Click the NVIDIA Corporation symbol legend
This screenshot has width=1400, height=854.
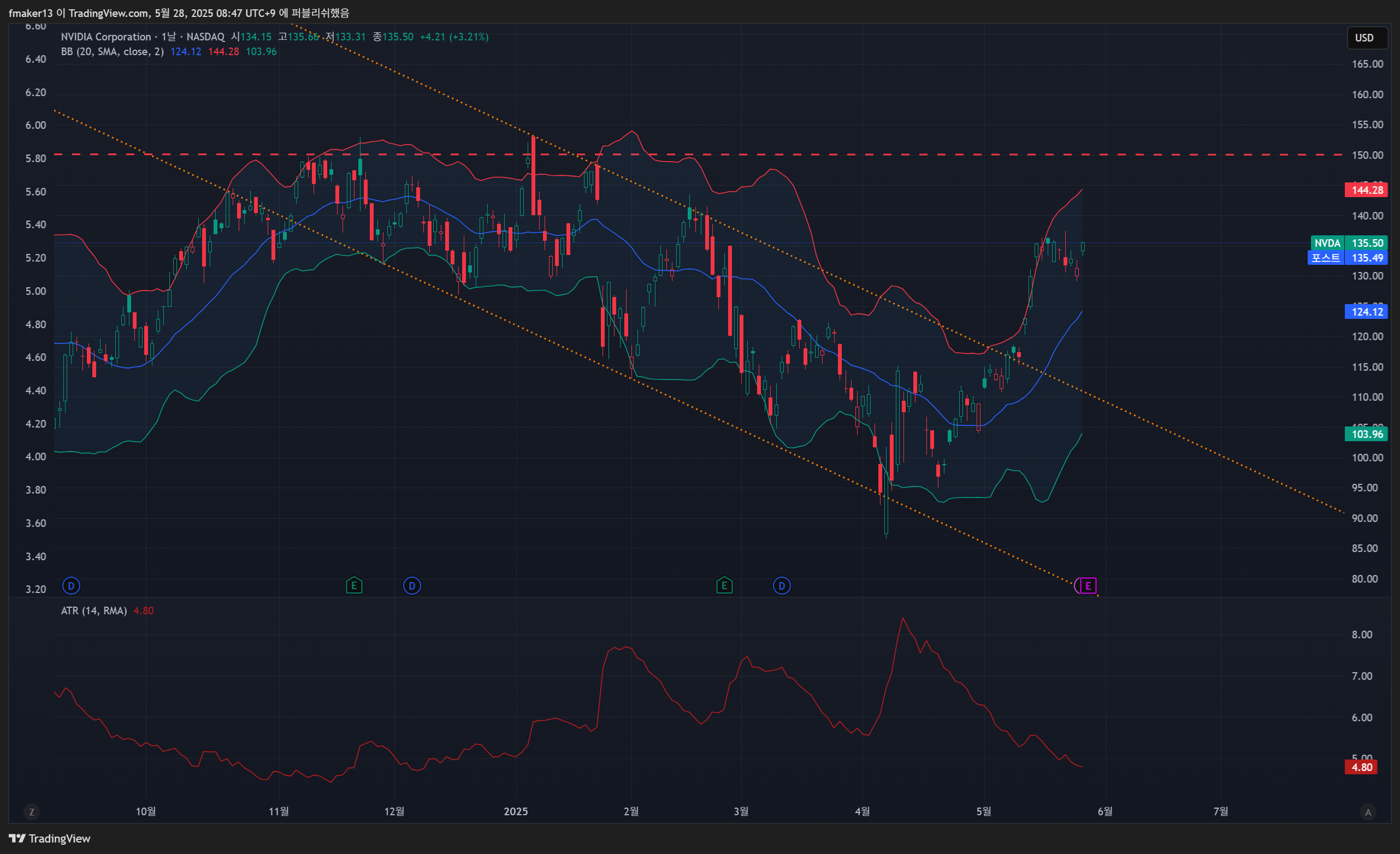(105, 37)
